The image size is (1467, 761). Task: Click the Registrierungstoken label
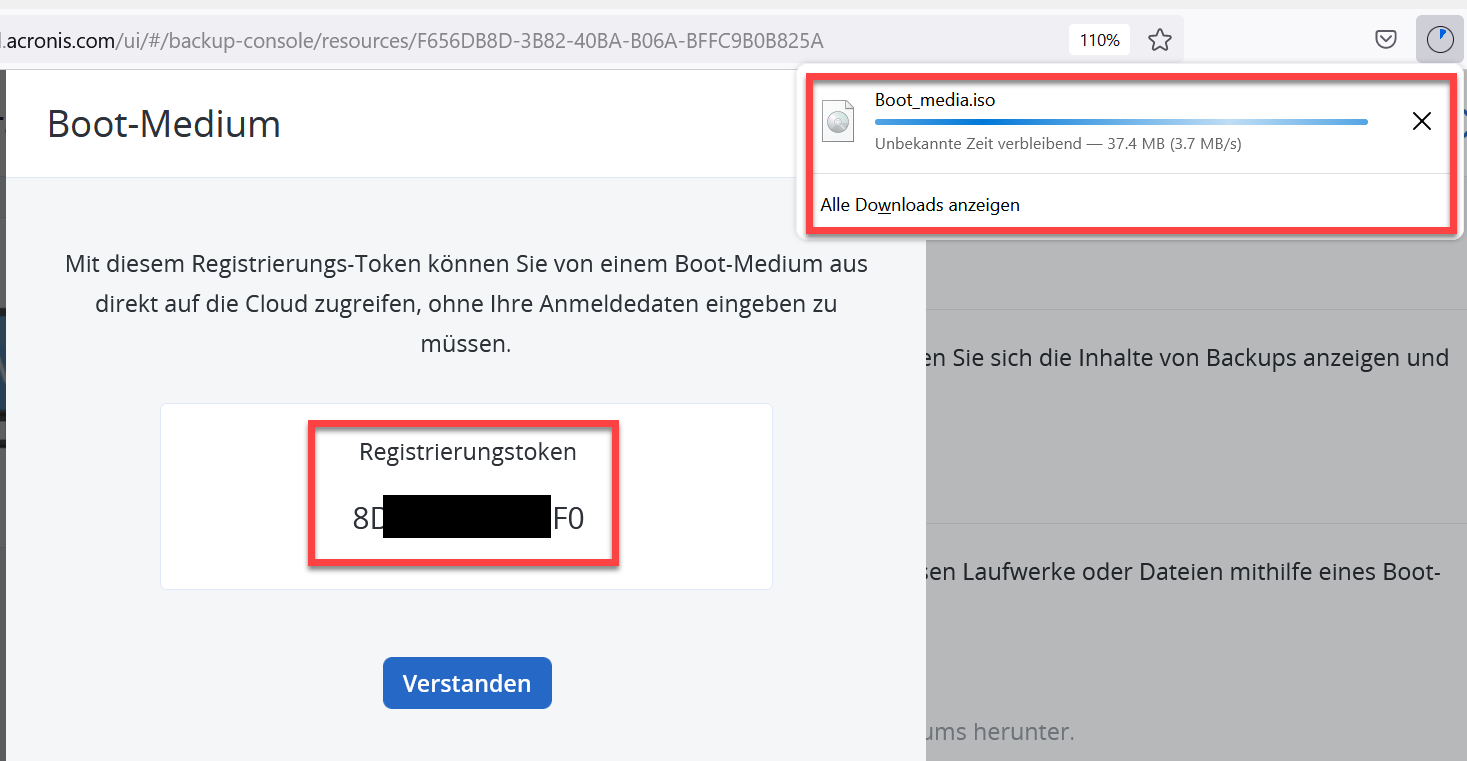point(467,452)
